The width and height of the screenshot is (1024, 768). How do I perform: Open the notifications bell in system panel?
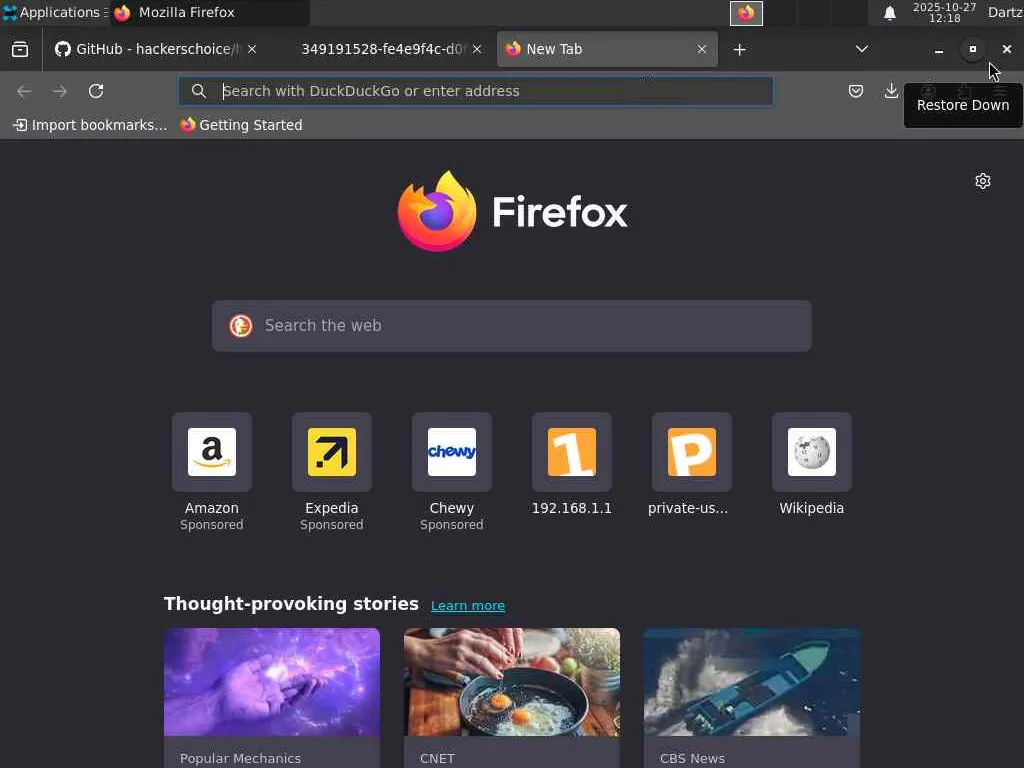pos(889,13)
